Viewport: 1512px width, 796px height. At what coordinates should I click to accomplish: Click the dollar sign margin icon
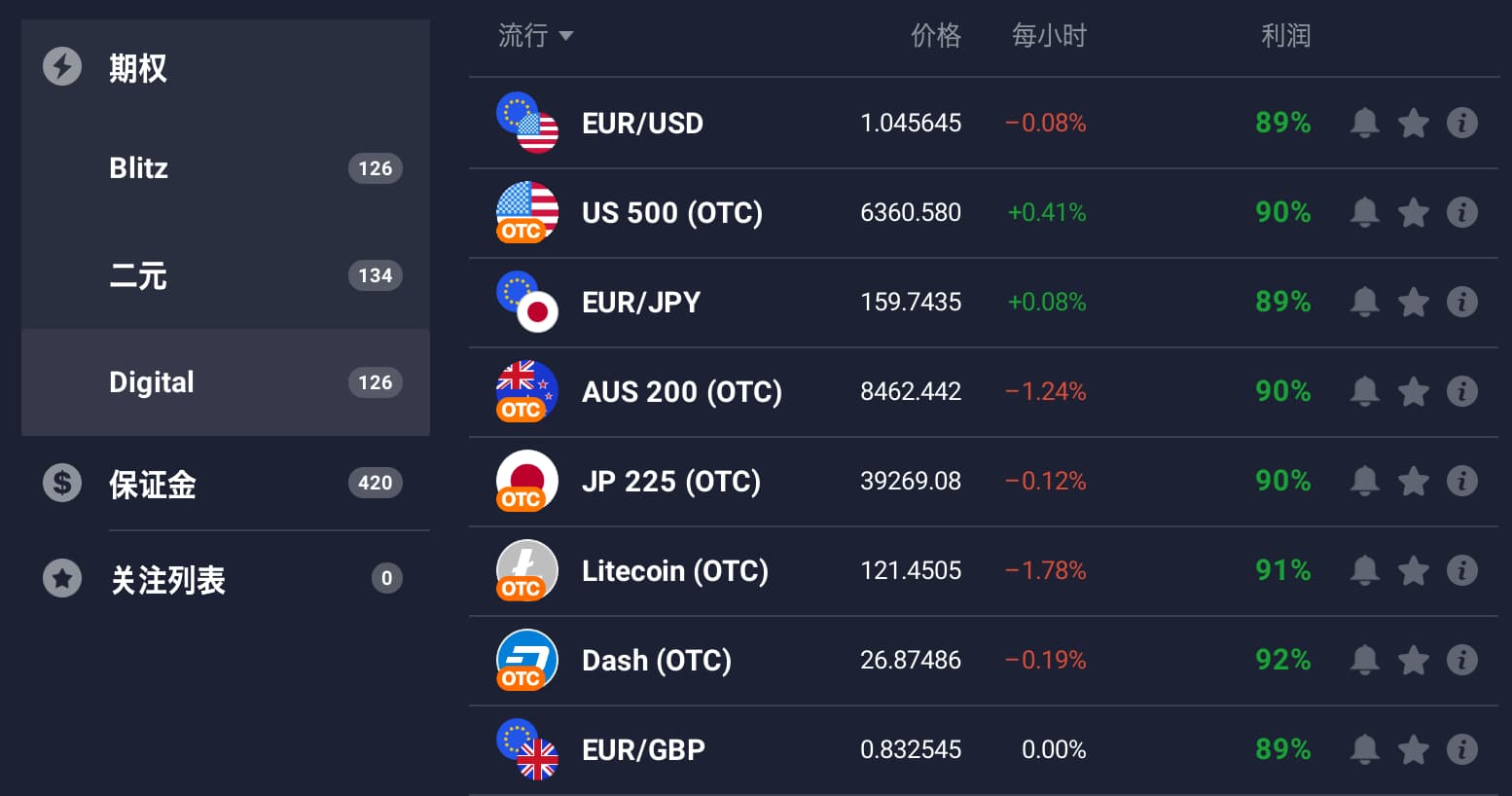(62, 483)
